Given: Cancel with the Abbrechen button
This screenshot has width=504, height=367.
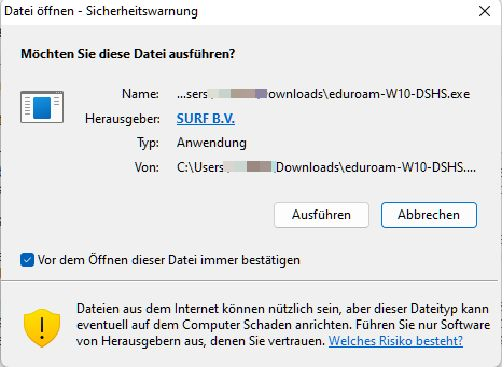Looking at the screenshot, I should point(429,215).
